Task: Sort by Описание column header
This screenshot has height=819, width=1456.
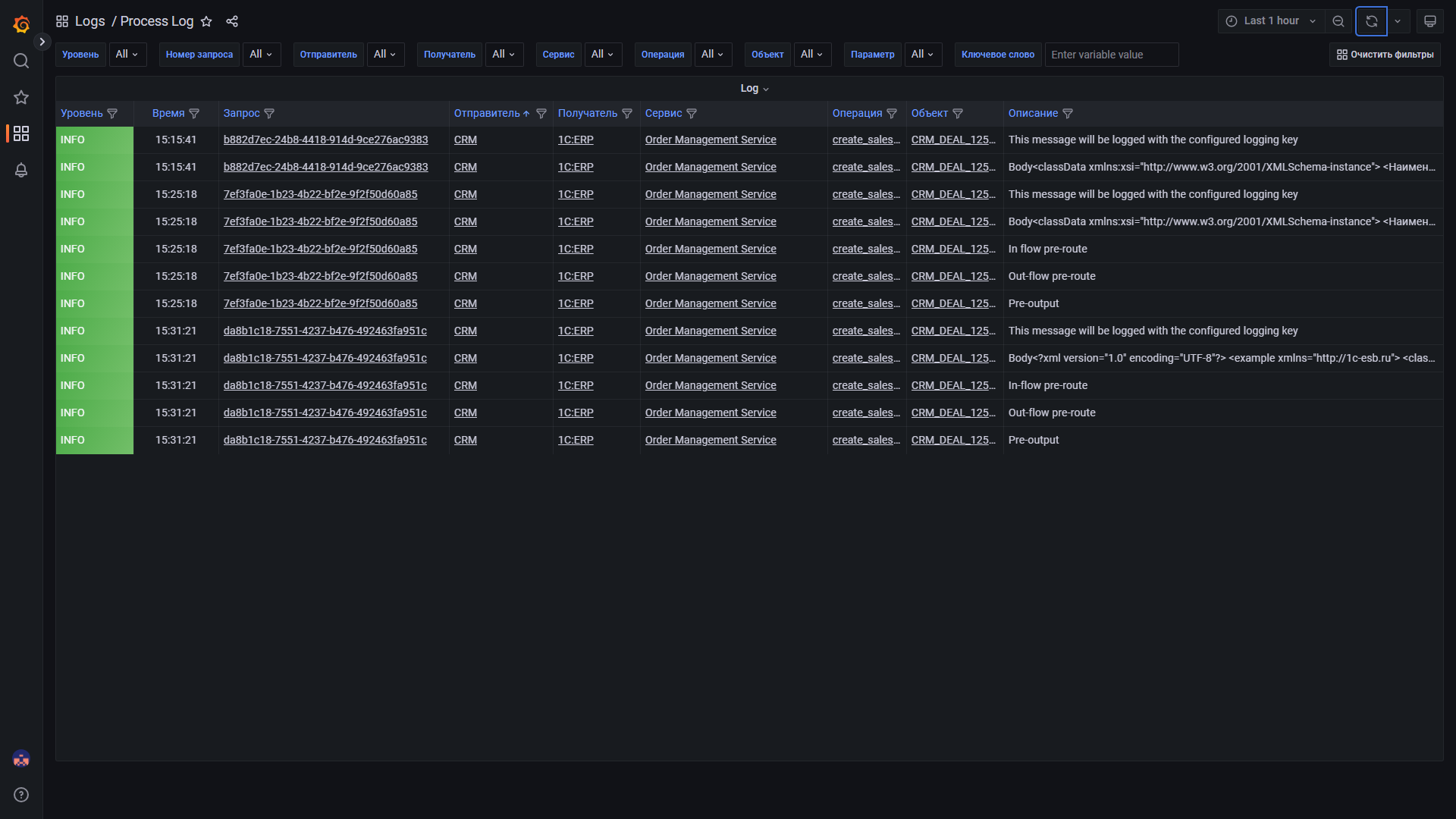Action: pos(1033,114)
